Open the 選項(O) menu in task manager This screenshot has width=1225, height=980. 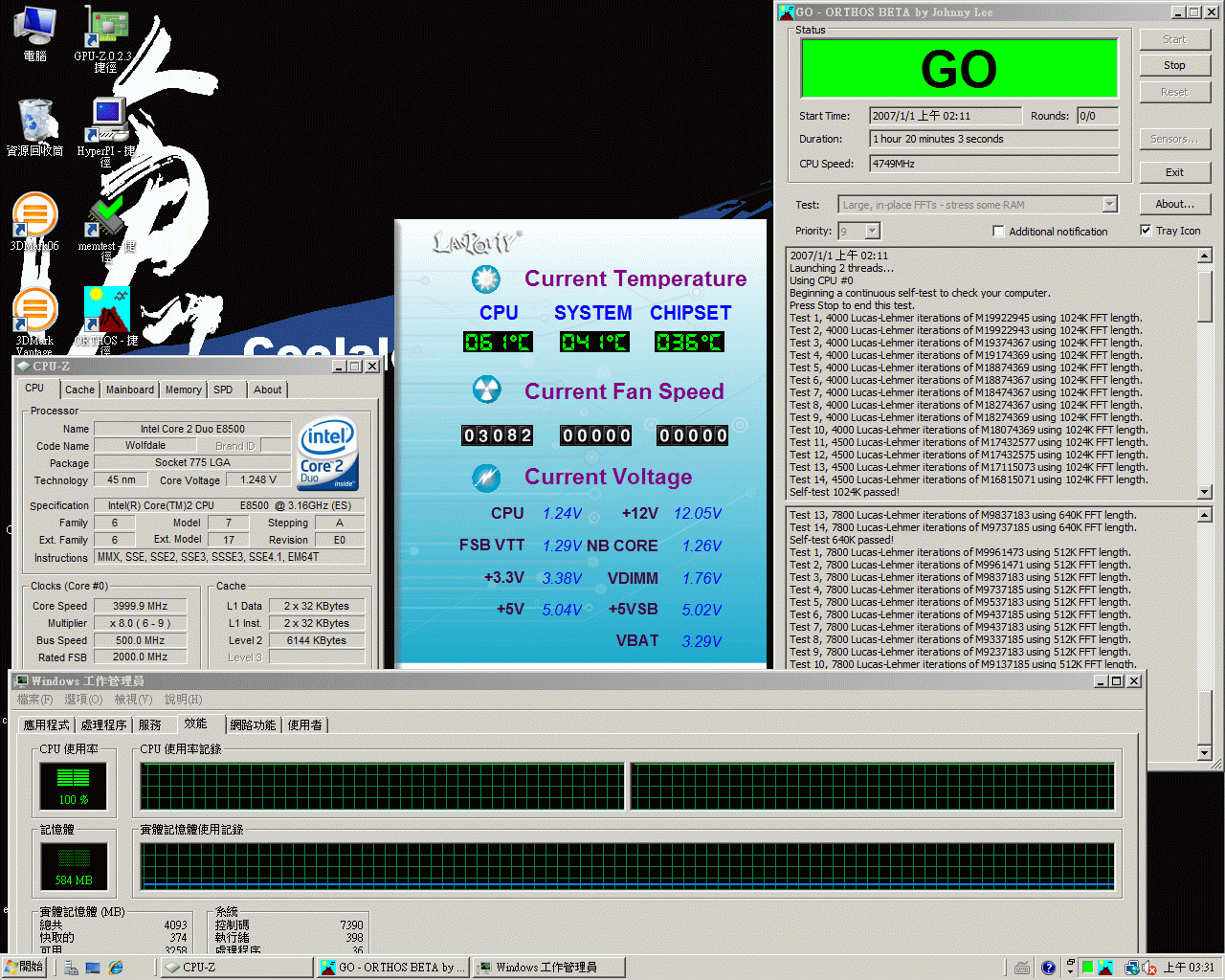[83, 700]
